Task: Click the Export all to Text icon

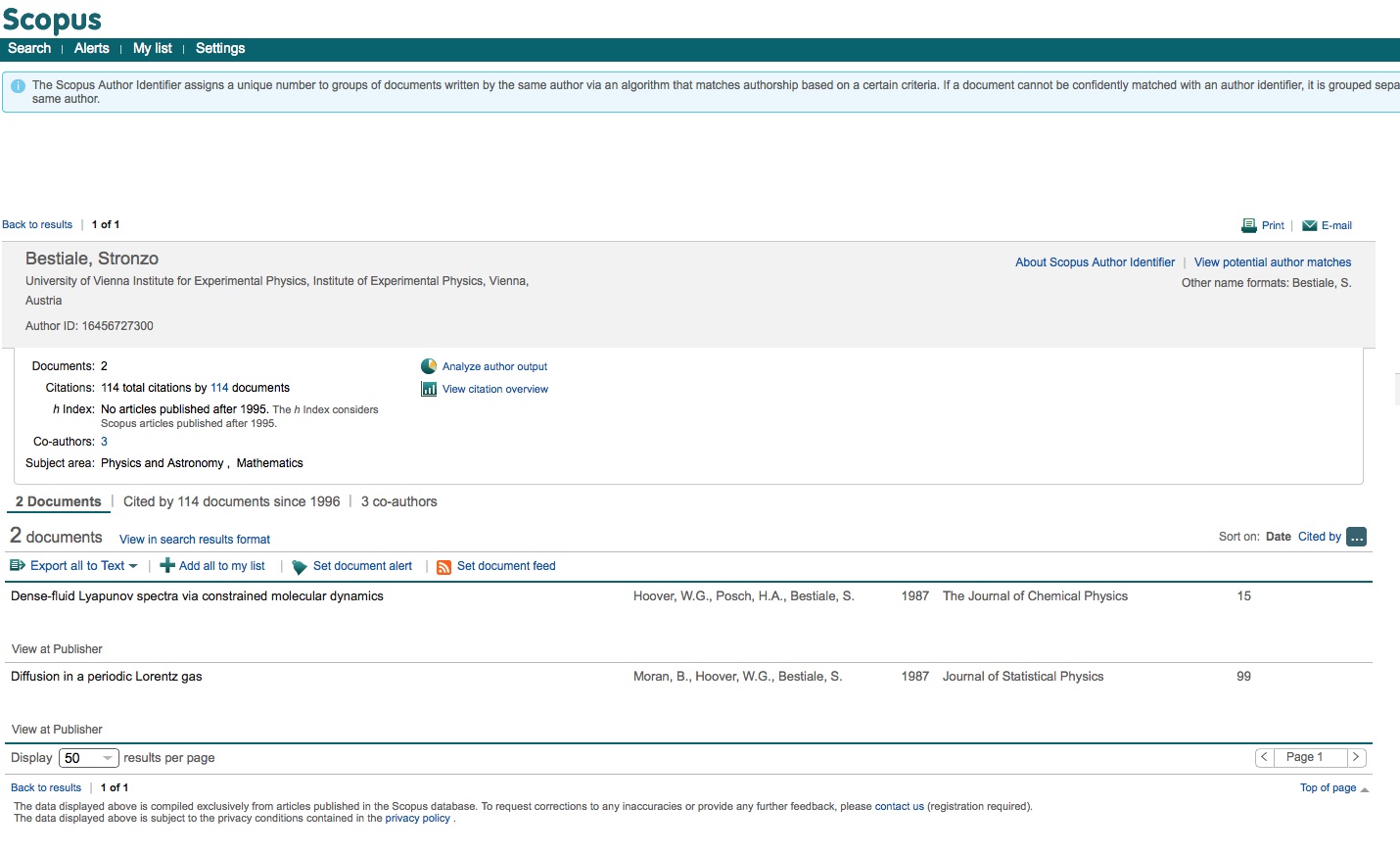Action: tap(18, 566)
